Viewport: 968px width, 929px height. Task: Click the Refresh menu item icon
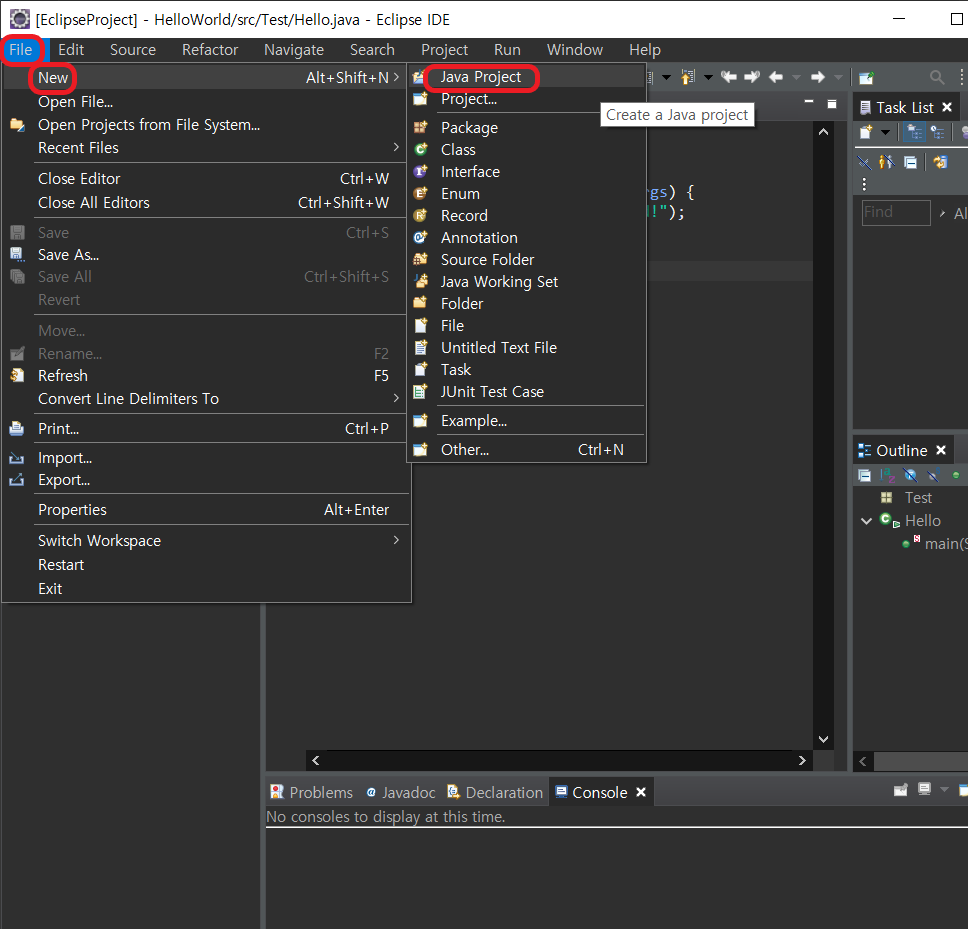pos(17,375)
